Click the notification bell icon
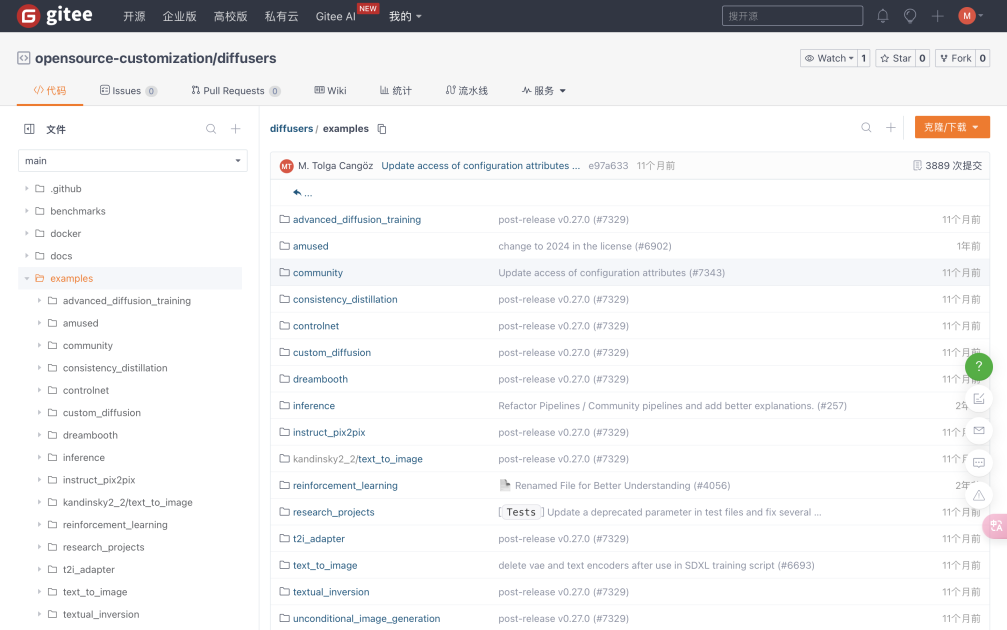Image resolution: width=1007 pixels, height=630 pixels. 883,16
